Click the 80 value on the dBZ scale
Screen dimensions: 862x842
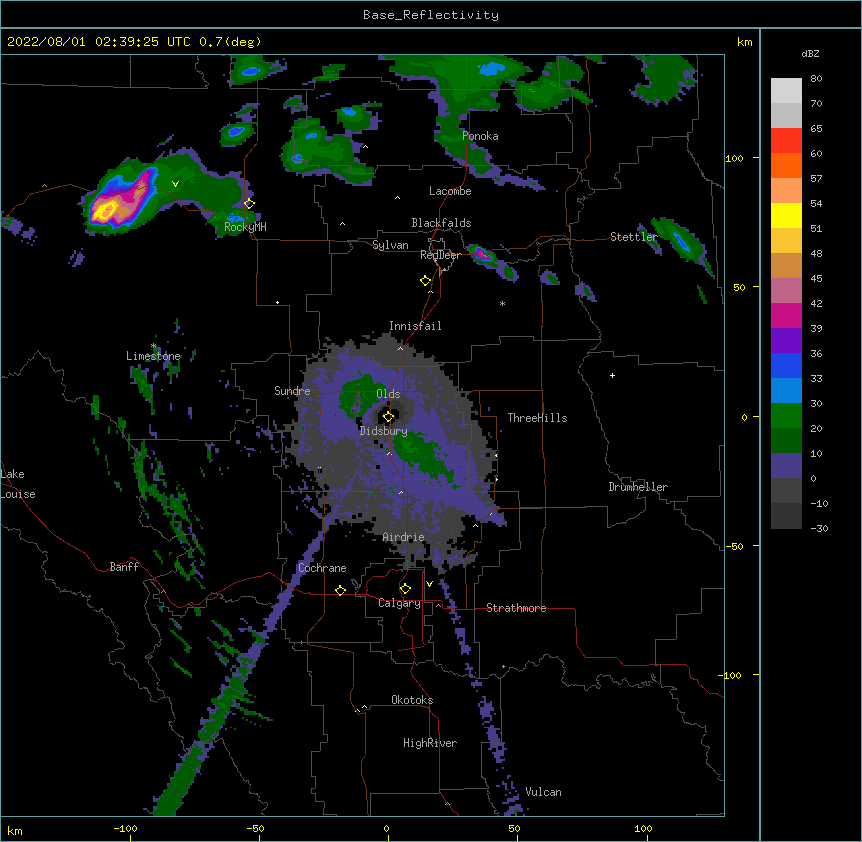click(x=816, y=79)
